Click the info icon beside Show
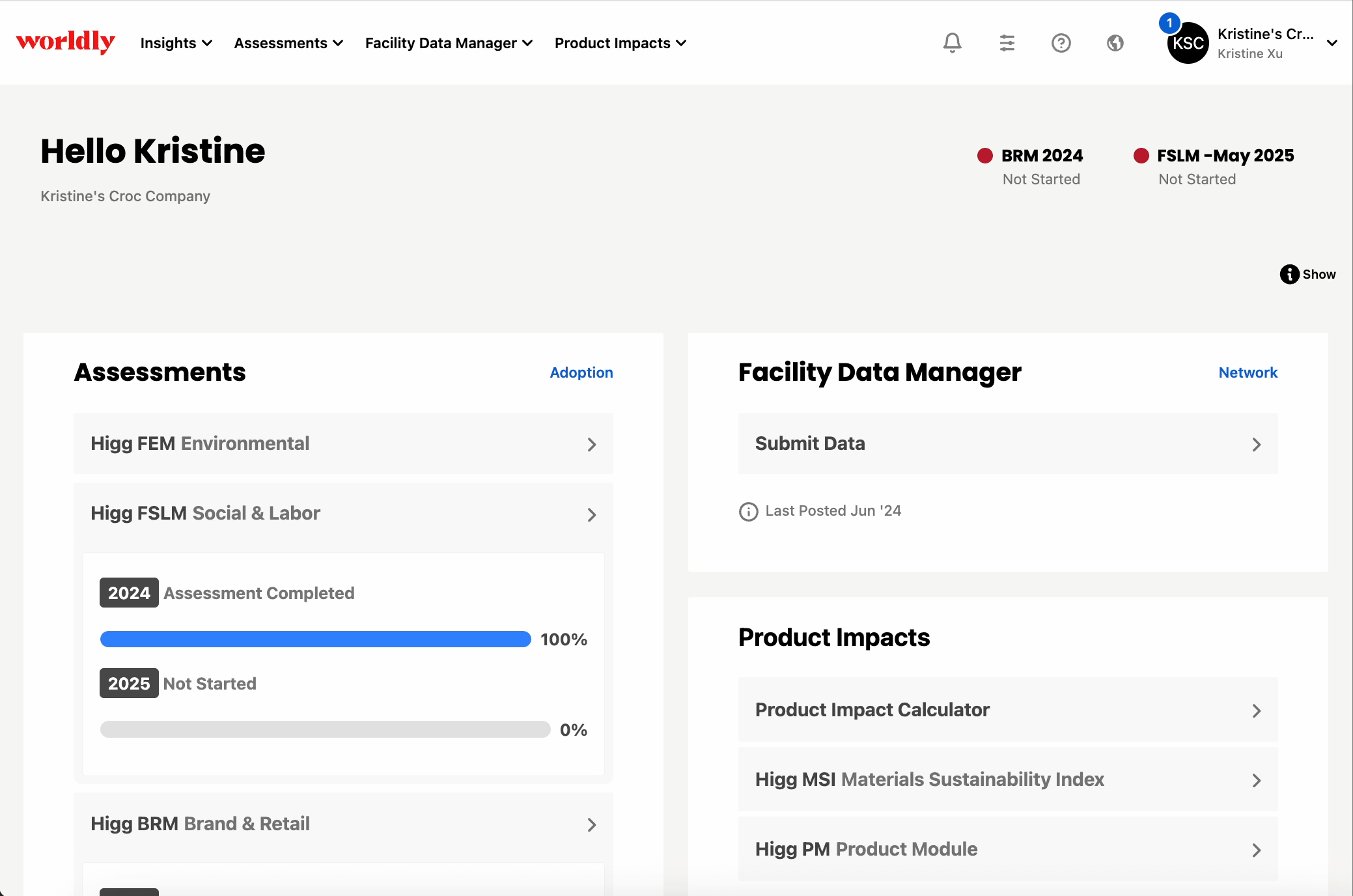This screenshot has width=1353, height=896. [x=1289, y=274]
